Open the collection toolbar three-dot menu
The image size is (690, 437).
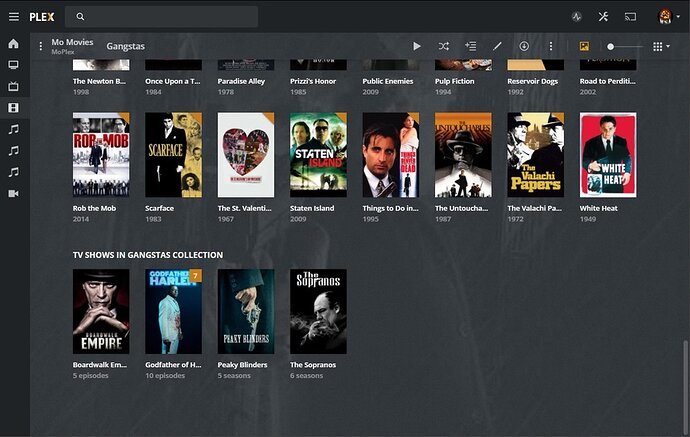point(550,46)
